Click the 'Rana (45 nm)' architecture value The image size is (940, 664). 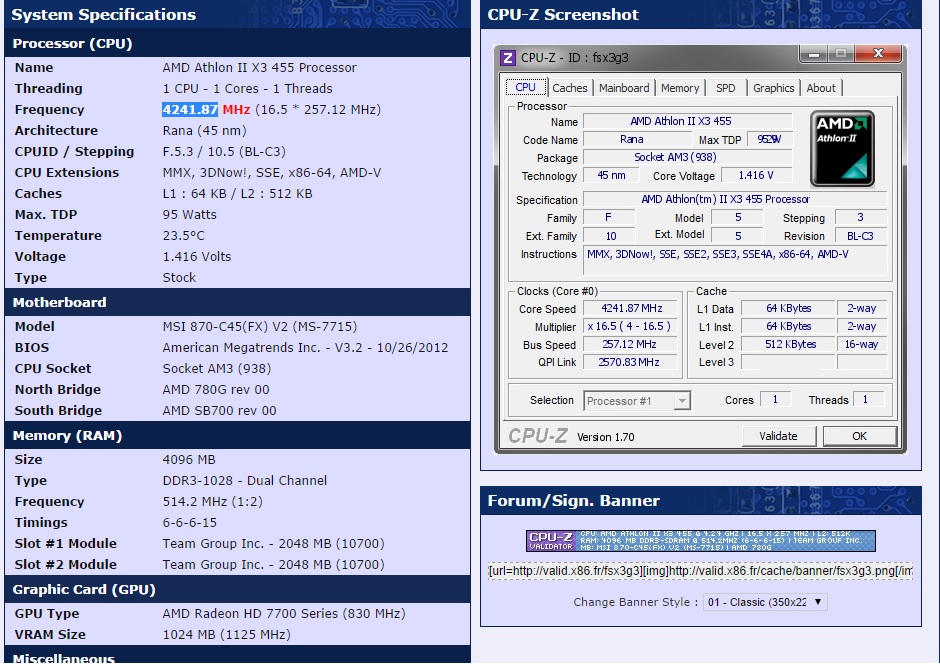point(204,131)
